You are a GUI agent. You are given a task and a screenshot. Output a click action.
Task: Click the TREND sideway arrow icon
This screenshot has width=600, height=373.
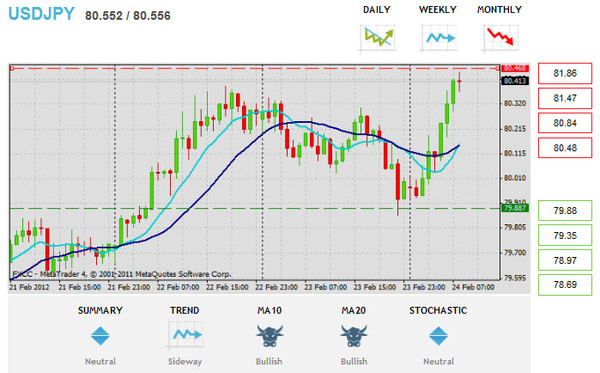pos(185,335)
